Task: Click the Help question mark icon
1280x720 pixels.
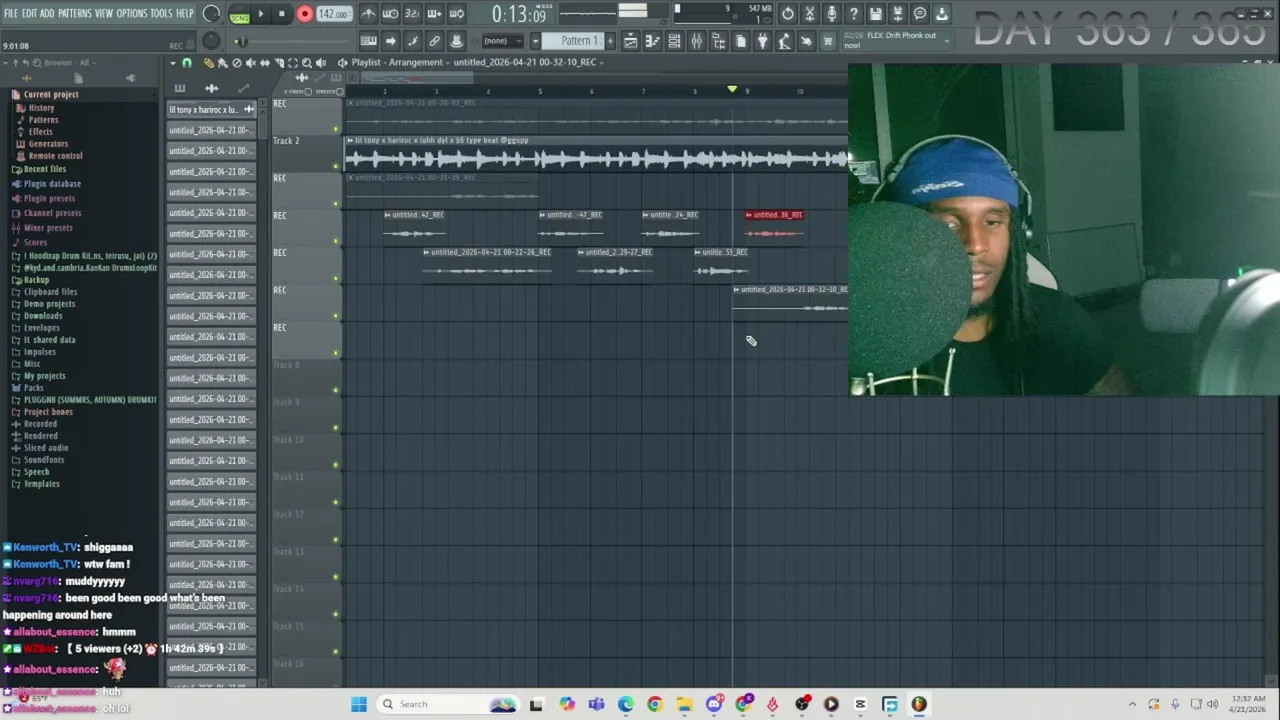Action: tap(854, 14)
